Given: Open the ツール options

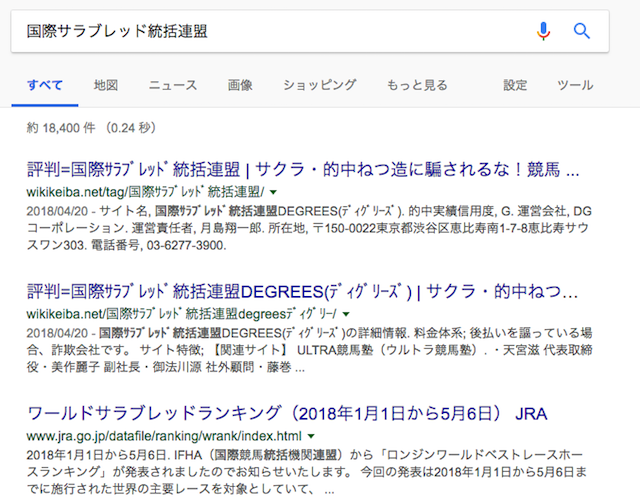Looking at the screenshot, I should click(575, 85).
